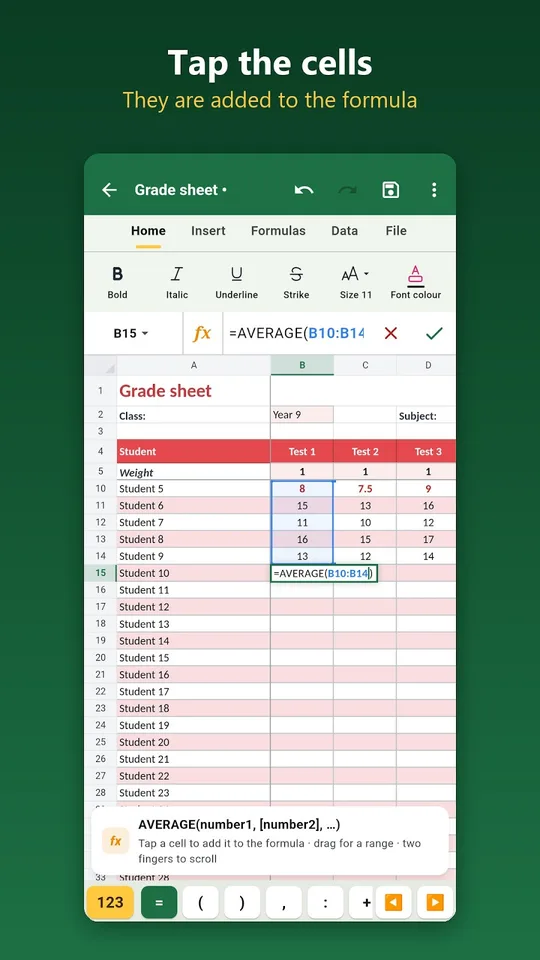Tap Student 5's Test 2 score 7.5
540x960 pixels.
(x=365, y=489)
